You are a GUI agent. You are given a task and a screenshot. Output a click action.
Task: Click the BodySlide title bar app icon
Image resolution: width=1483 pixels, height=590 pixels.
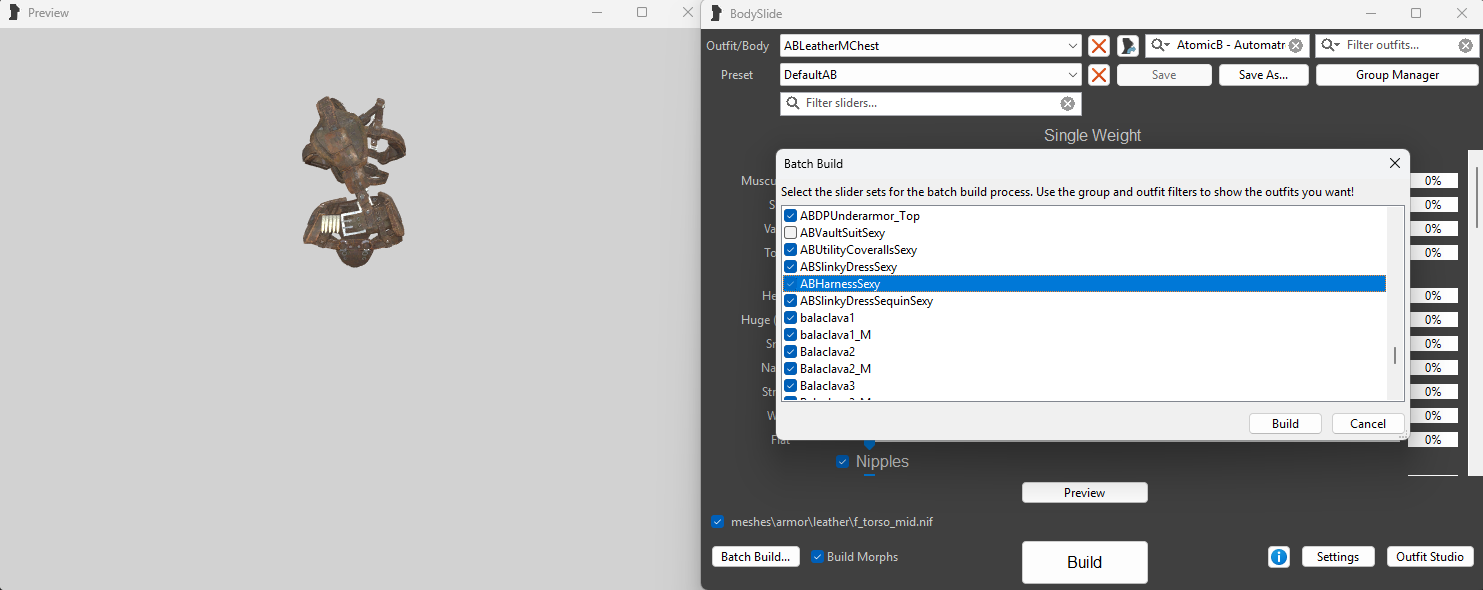[x=716, y=13]
